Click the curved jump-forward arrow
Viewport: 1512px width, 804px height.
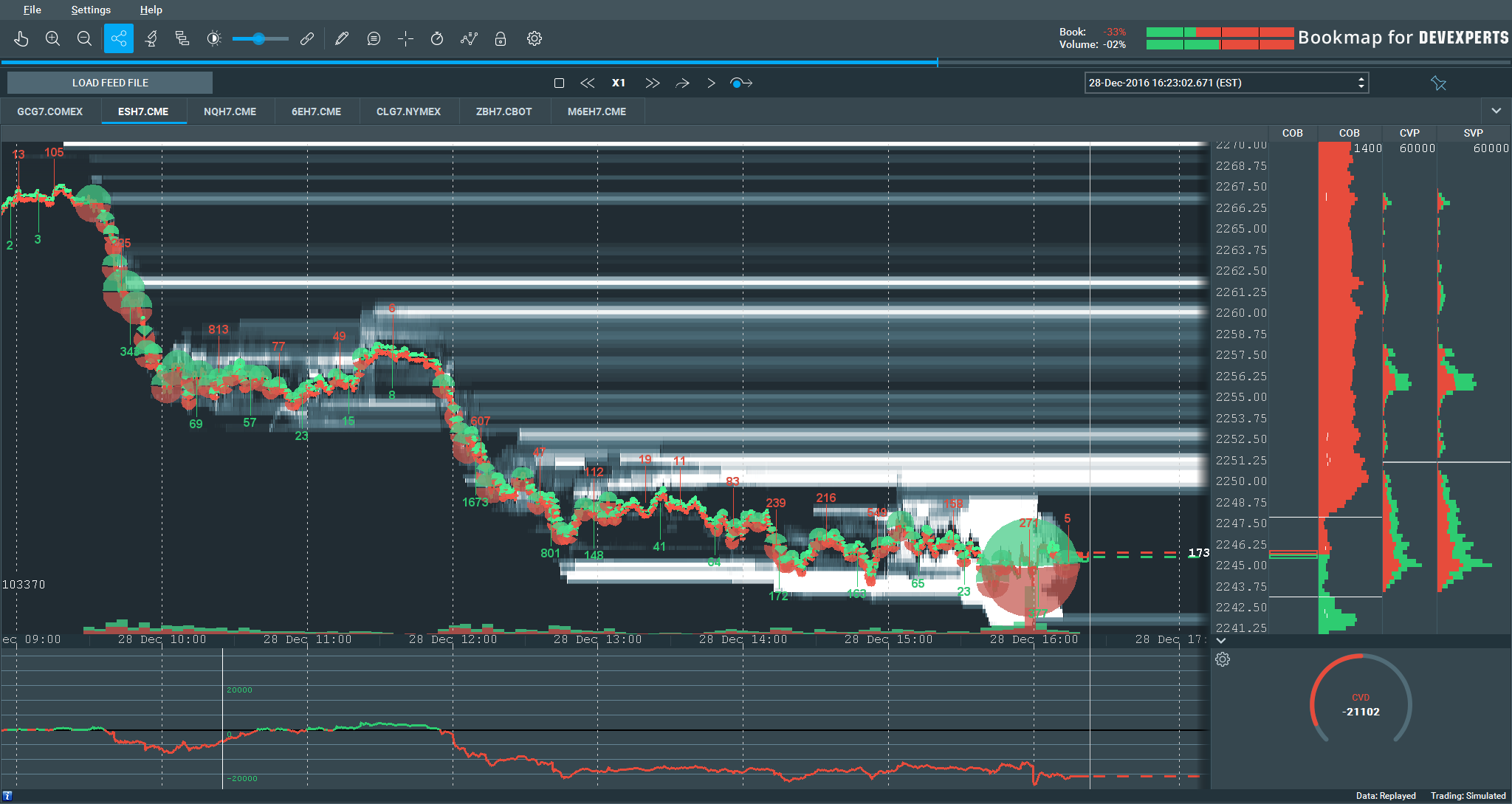tap(682, 83)
